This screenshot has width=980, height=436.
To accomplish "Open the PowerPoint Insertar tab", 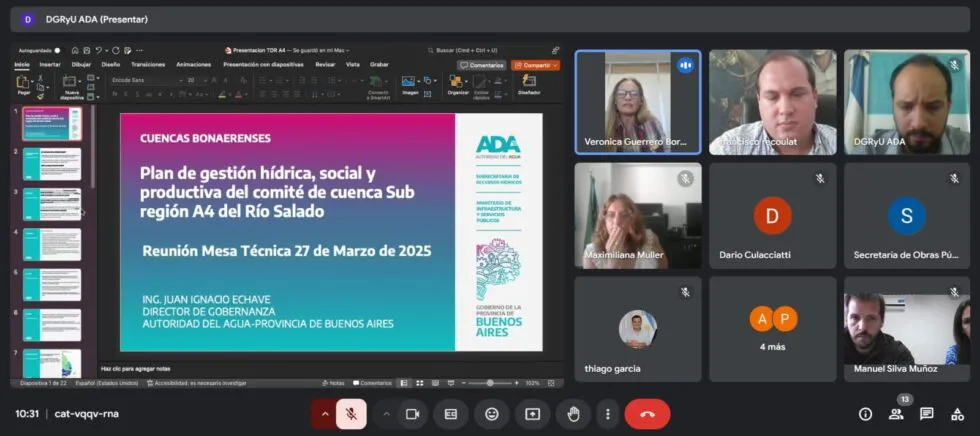I will click(x=50, y=64).
